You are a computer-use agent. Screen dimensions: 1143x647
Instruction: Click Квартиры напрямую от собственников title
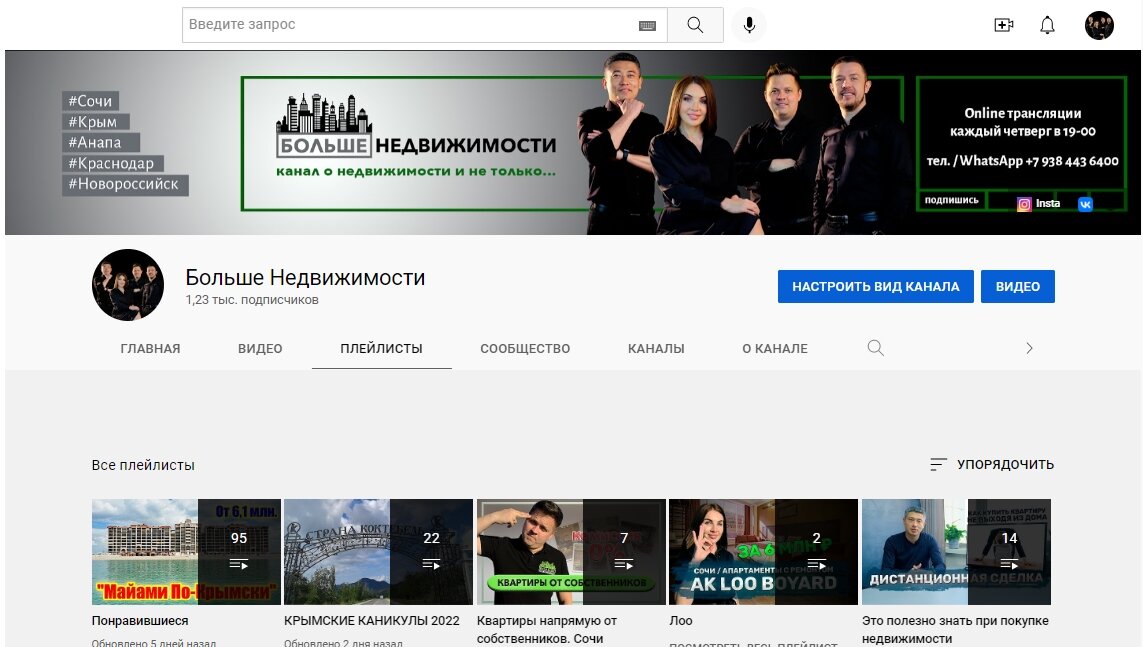(547, 630)
